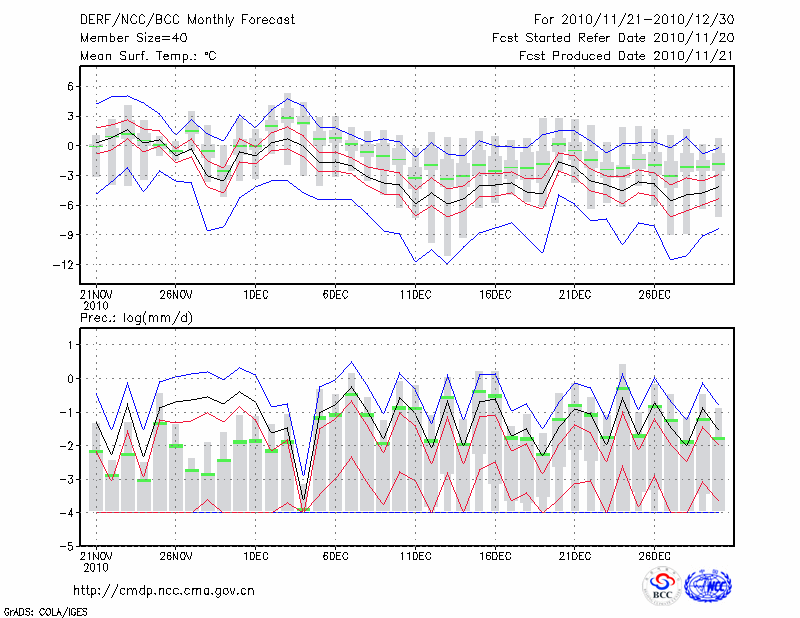
Task: Click the BCC logo
Action: [x=662, y=587]
